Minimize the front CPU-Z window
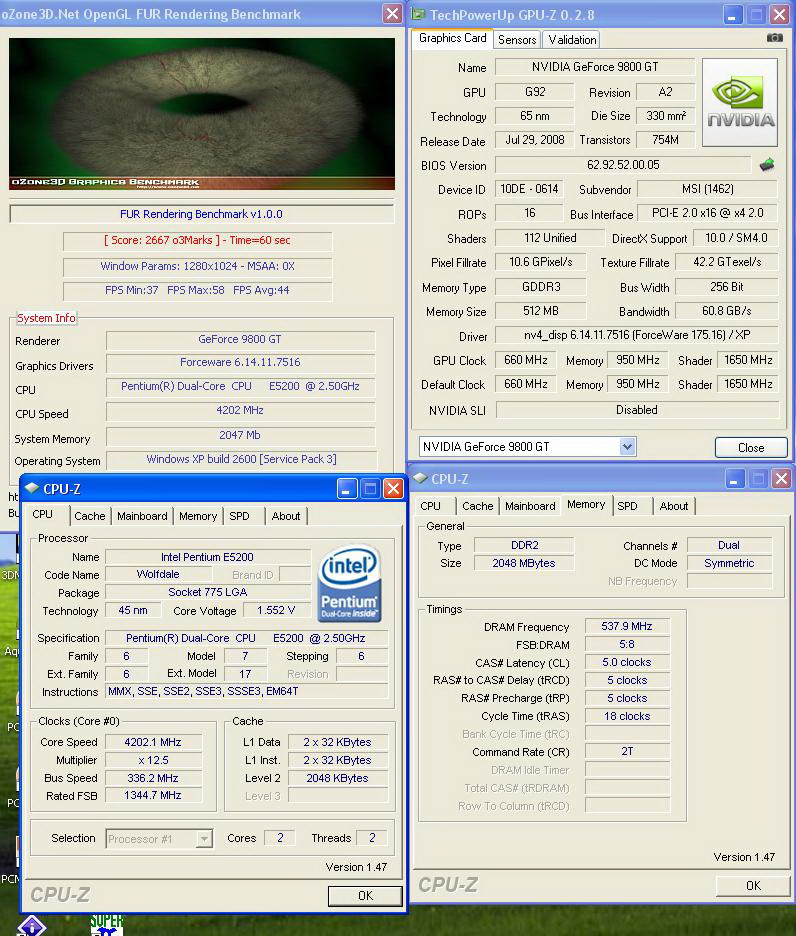 (x=346, y=488)
